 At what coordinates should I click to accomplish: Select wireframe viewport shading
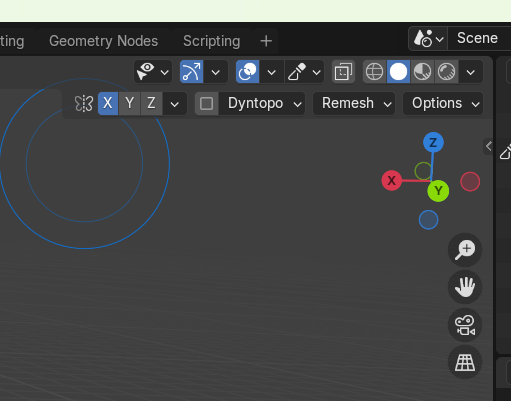pos(374,72)
